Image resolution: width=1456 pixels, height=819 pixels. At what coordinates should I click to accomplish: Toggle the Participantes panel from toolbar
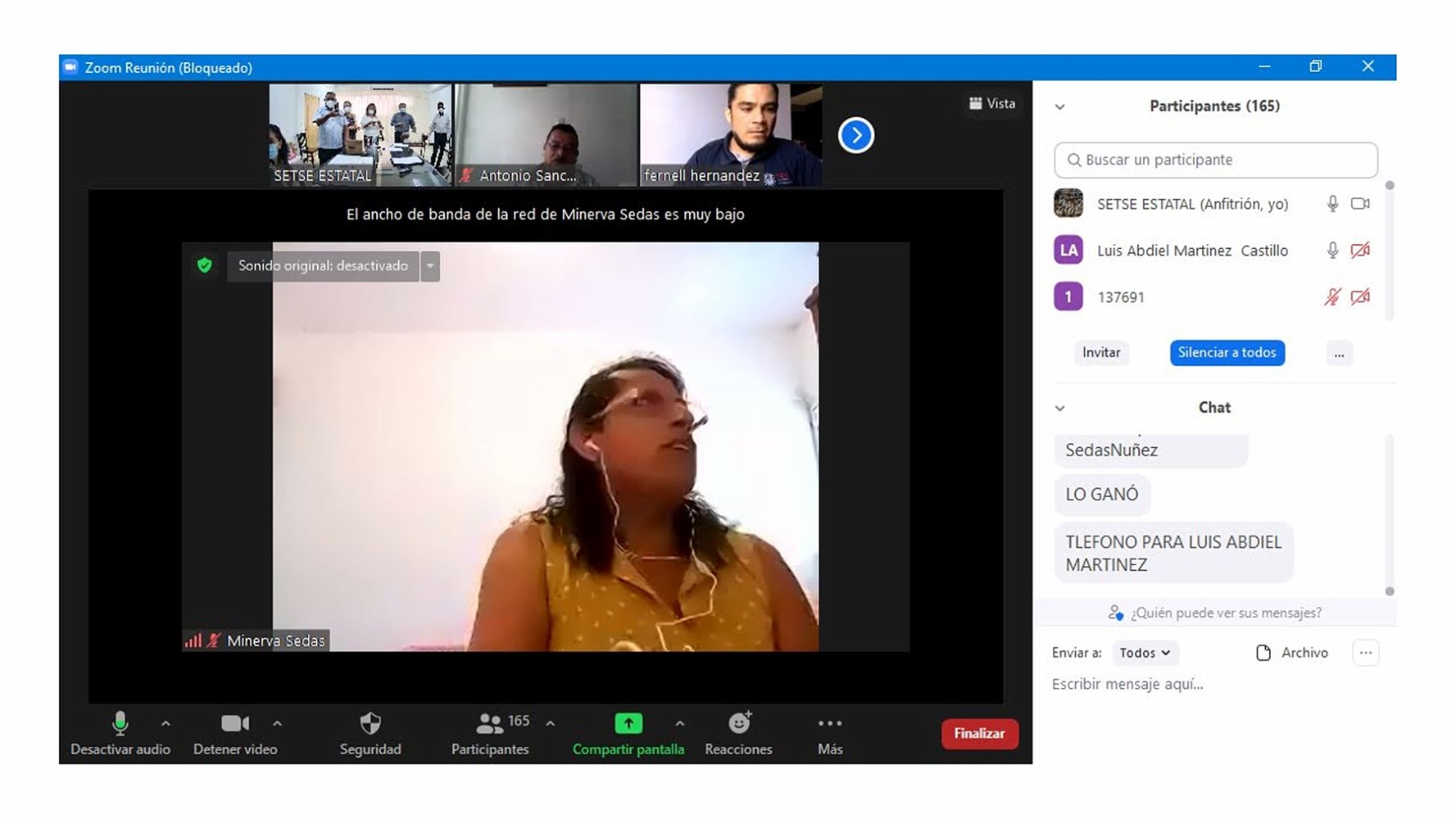coord(490,733)
